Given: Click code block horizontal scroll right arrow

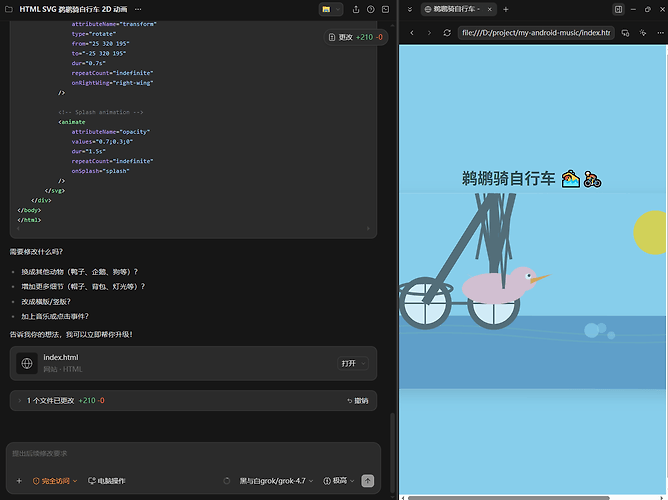Looking at the screenshot, I should click(x=369, y=229).
